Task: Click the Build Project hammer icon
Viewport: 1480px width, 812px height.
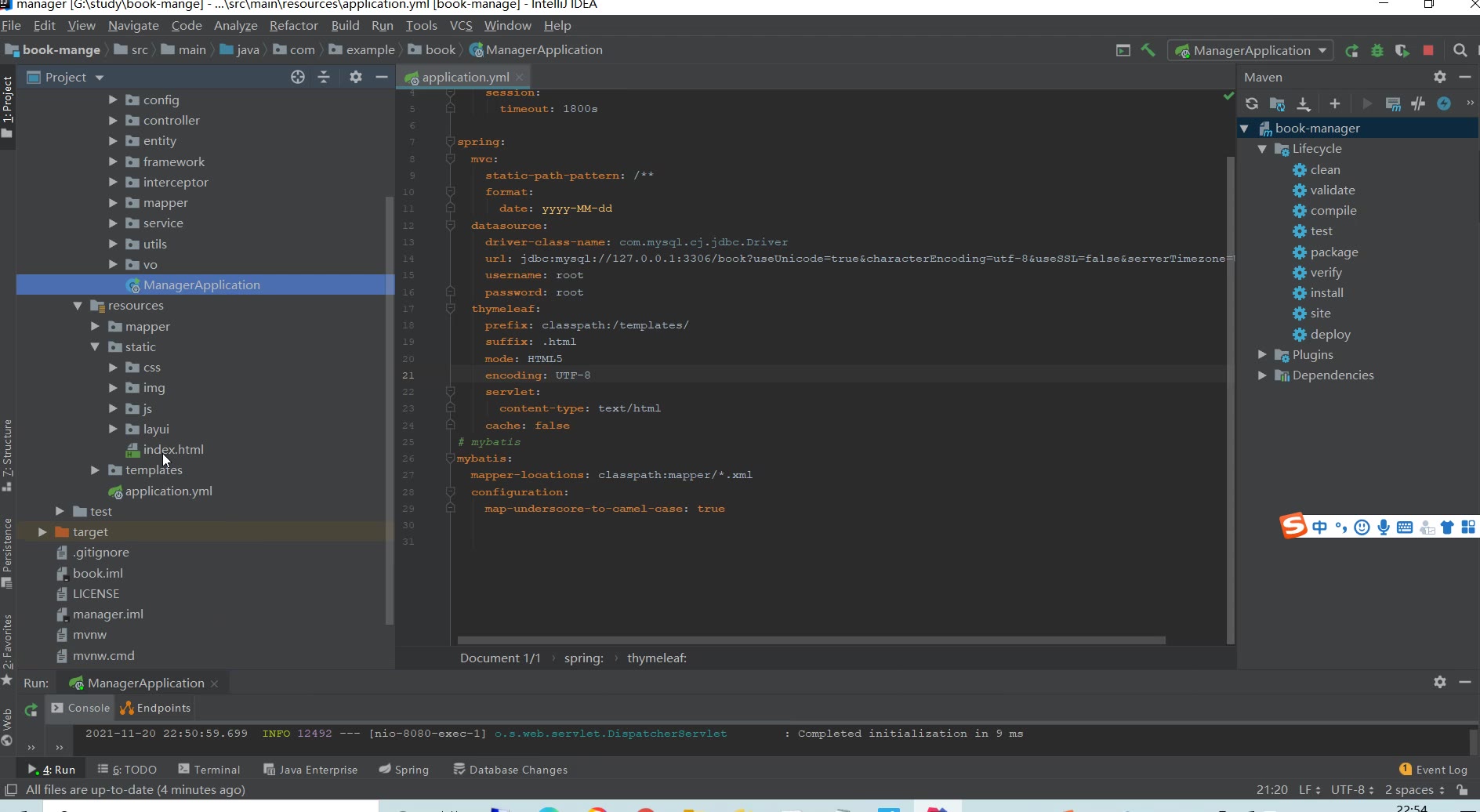Action: click(1148, 50)
